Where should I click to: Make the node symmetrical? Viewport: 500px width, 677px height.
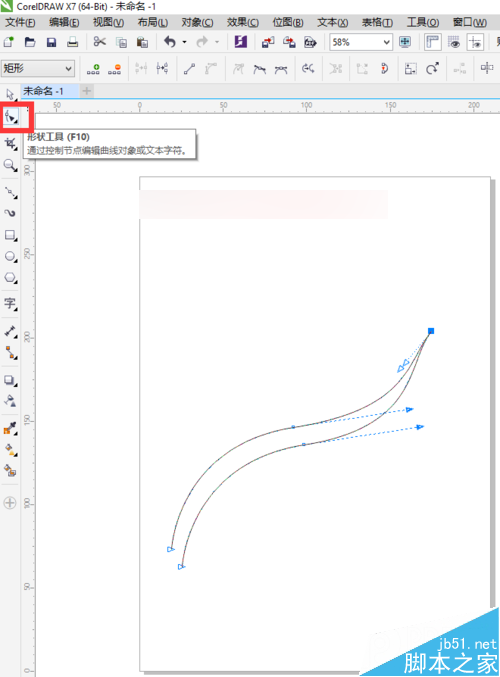[281, 68]
